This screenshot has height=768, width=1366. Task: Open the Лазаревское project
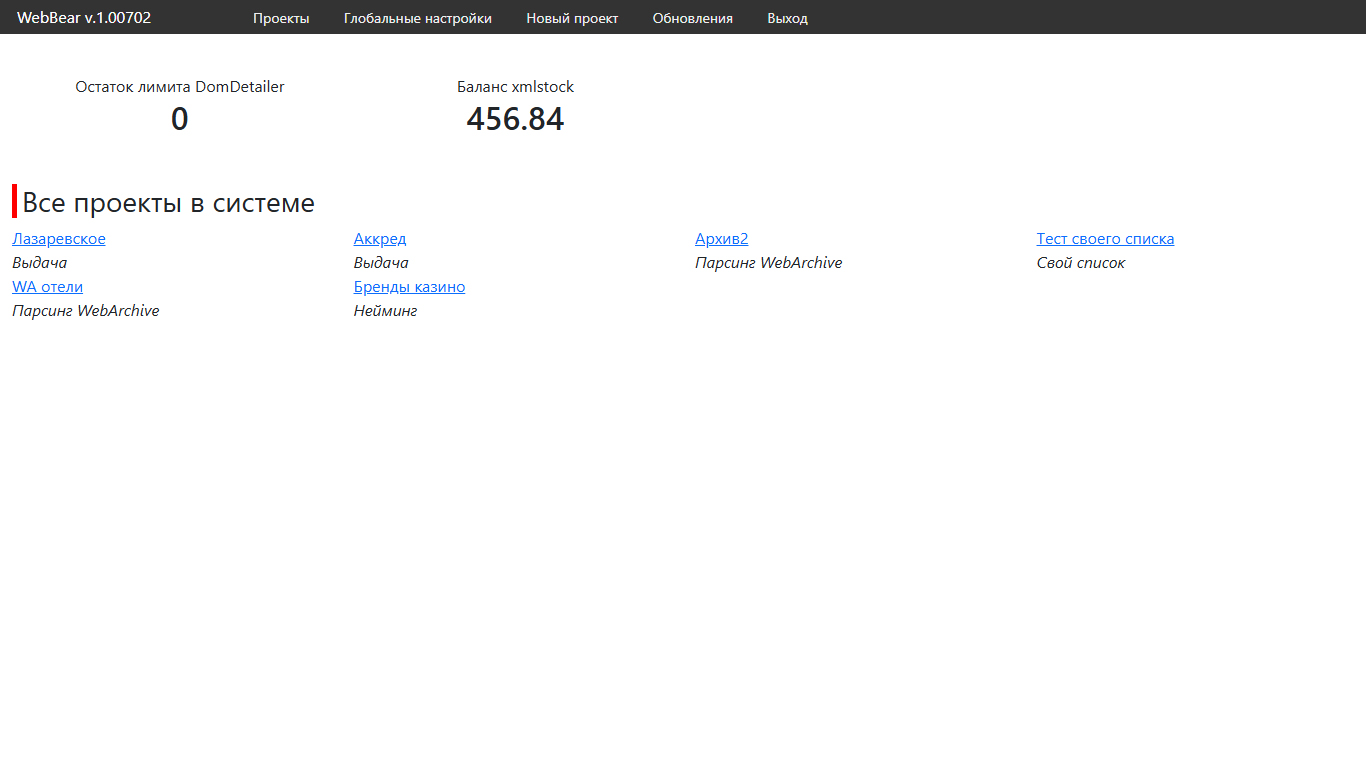coord(59,239)
